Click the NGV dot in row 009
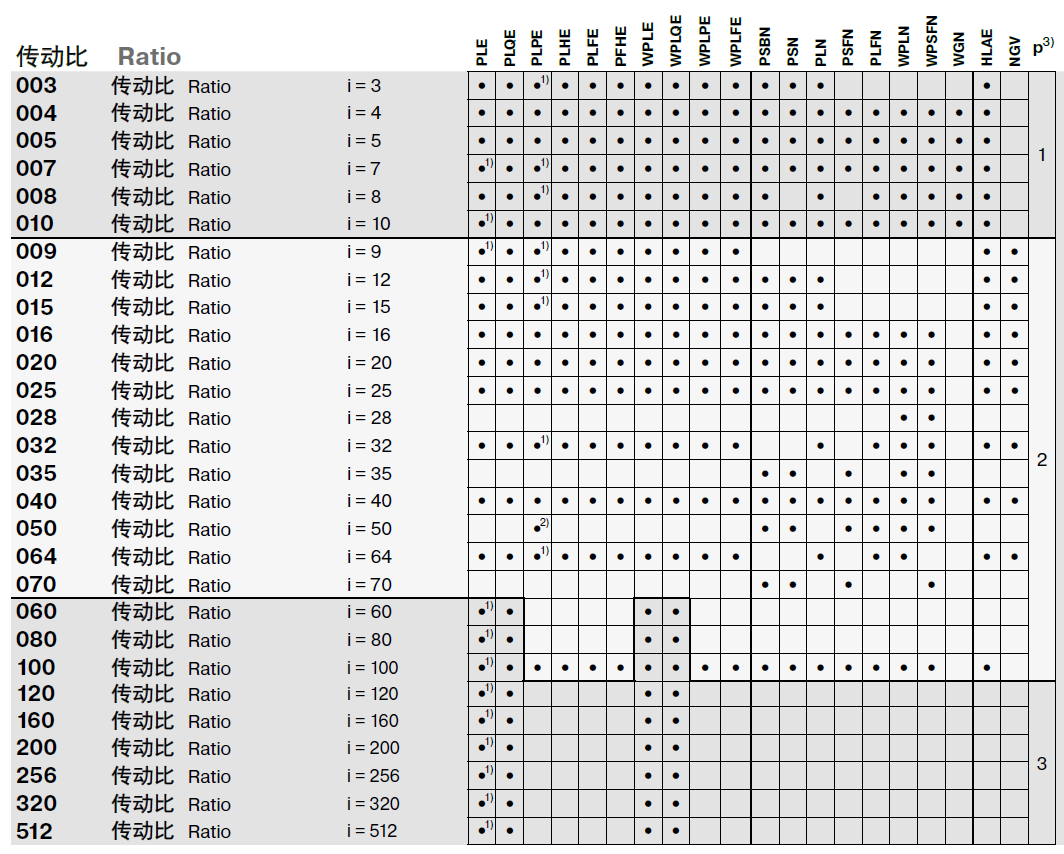1064x854 pixels. pos(1014,252)
